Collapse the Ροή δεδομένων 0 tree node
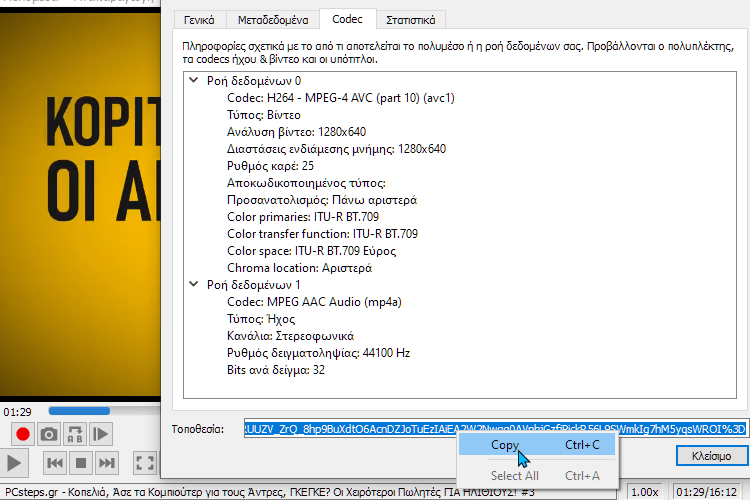Image resolution: width=750 pixels, height=500 pixels. pos(194,80)
